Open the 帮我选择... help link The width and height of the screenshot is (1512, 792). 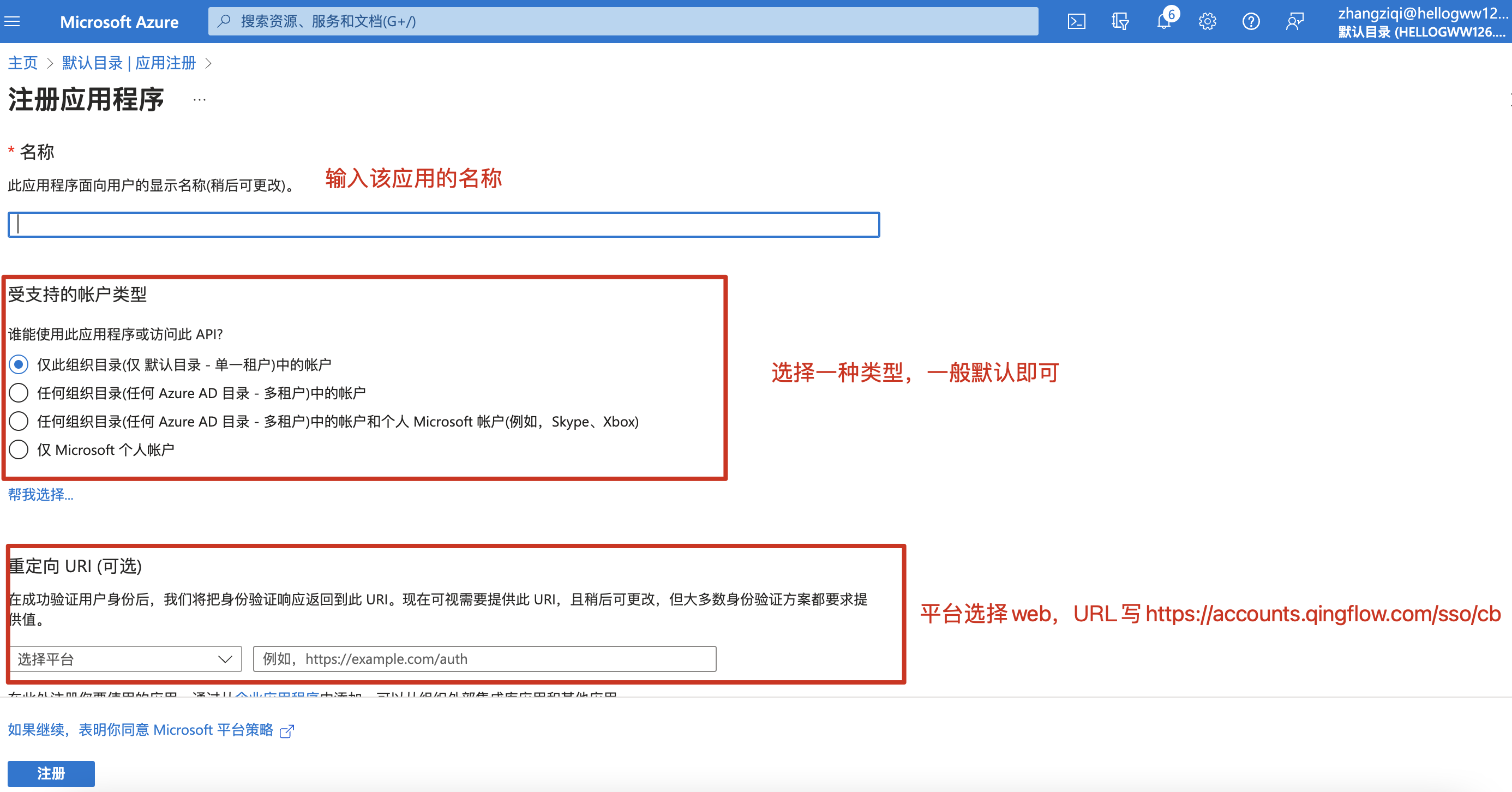click(40, 494)
